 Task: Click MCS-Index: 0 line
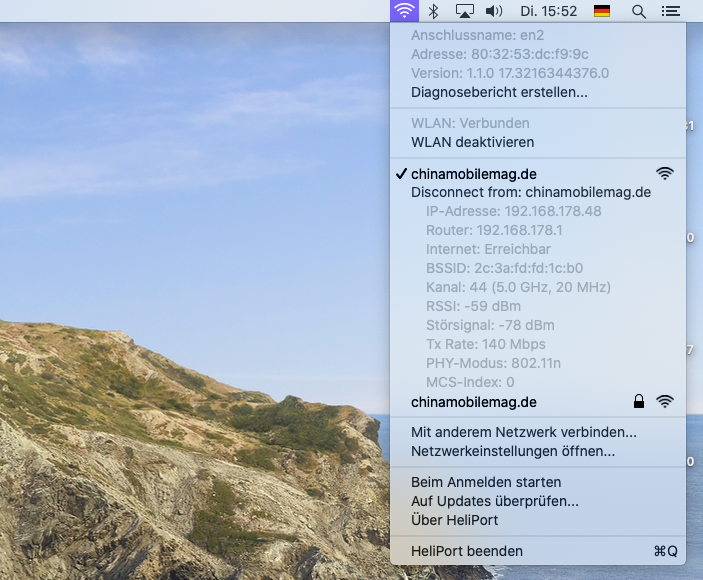[x=470, y=382]
